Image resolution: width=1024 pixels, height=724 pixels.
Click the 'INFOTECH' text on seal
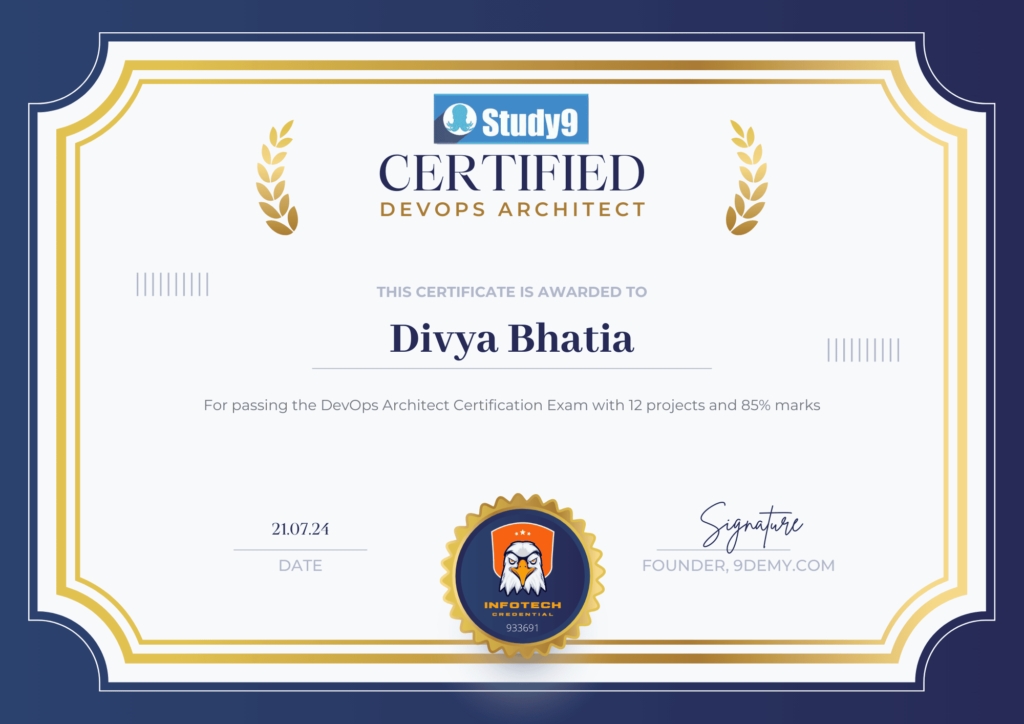coord(522,605)
